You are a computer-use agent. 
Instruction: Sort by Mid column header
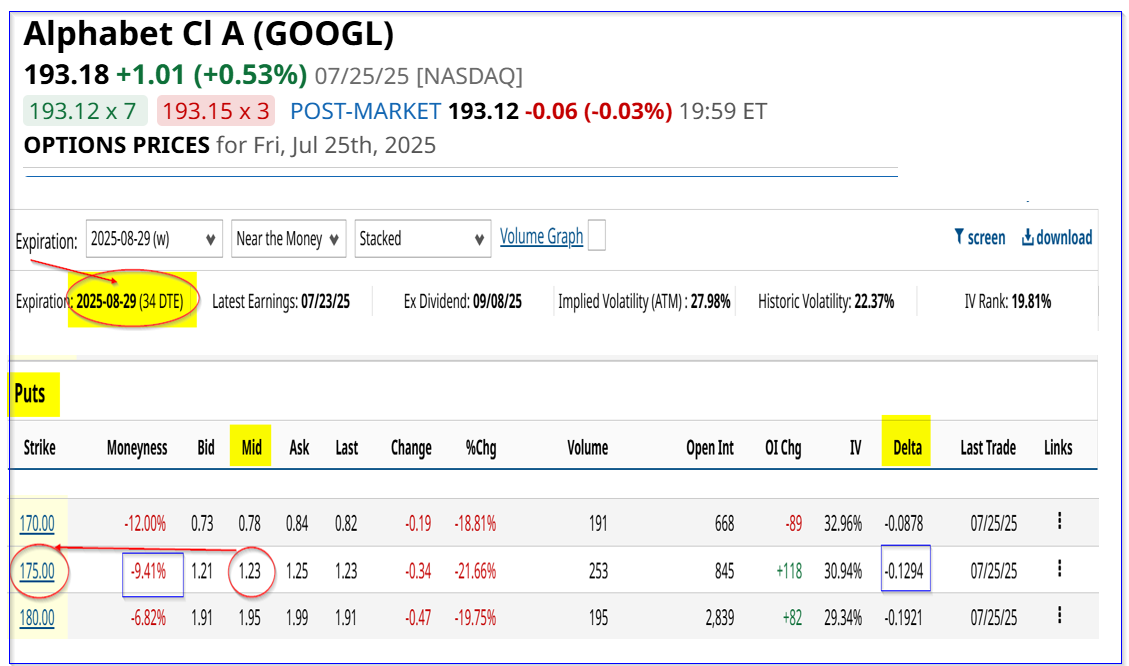pos(251,448)
